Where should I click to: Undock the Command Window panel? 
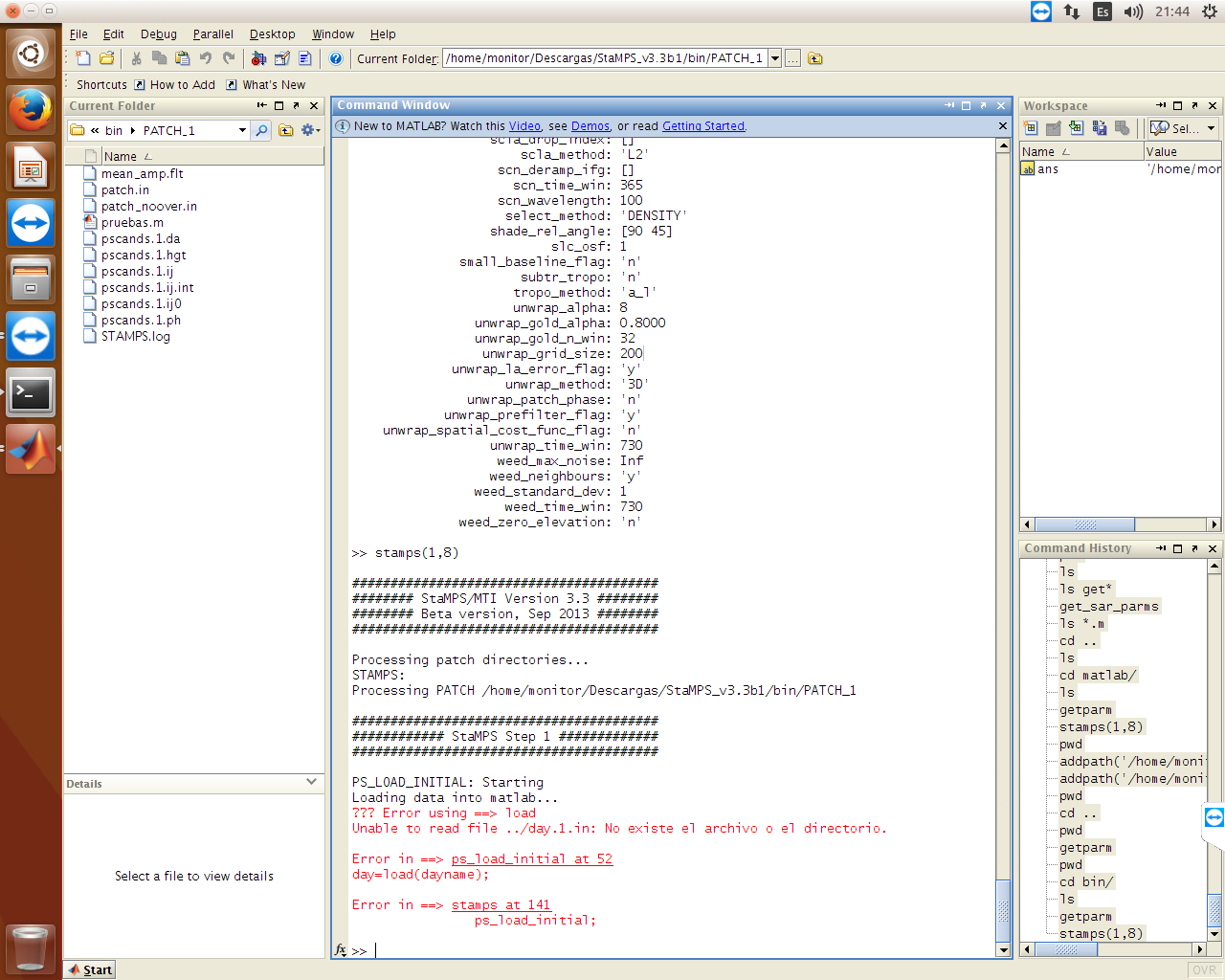[983, 105]
